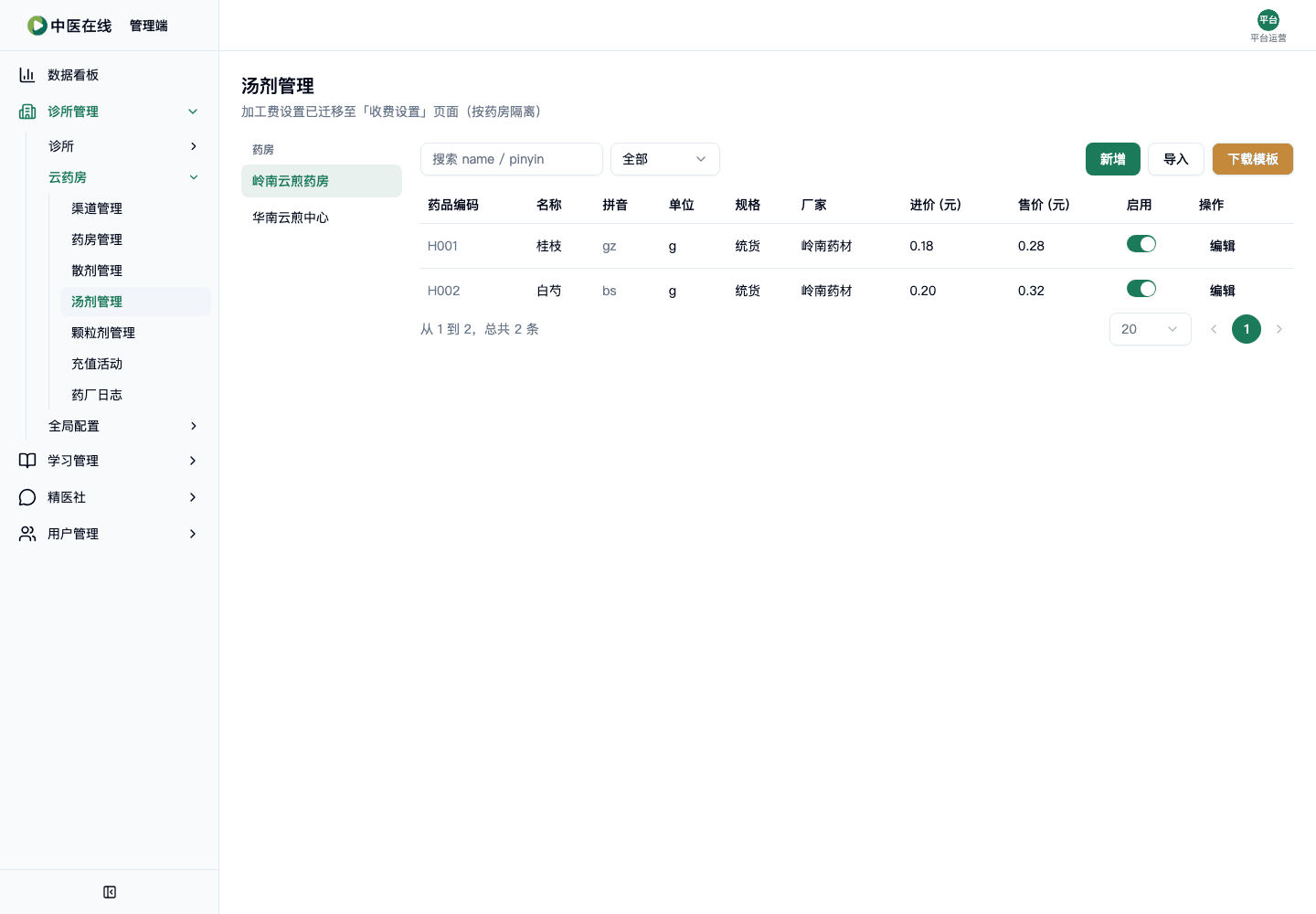Expand the 用户管理 menu chevron
The image size is (1316, 914).
click(193, 534)
